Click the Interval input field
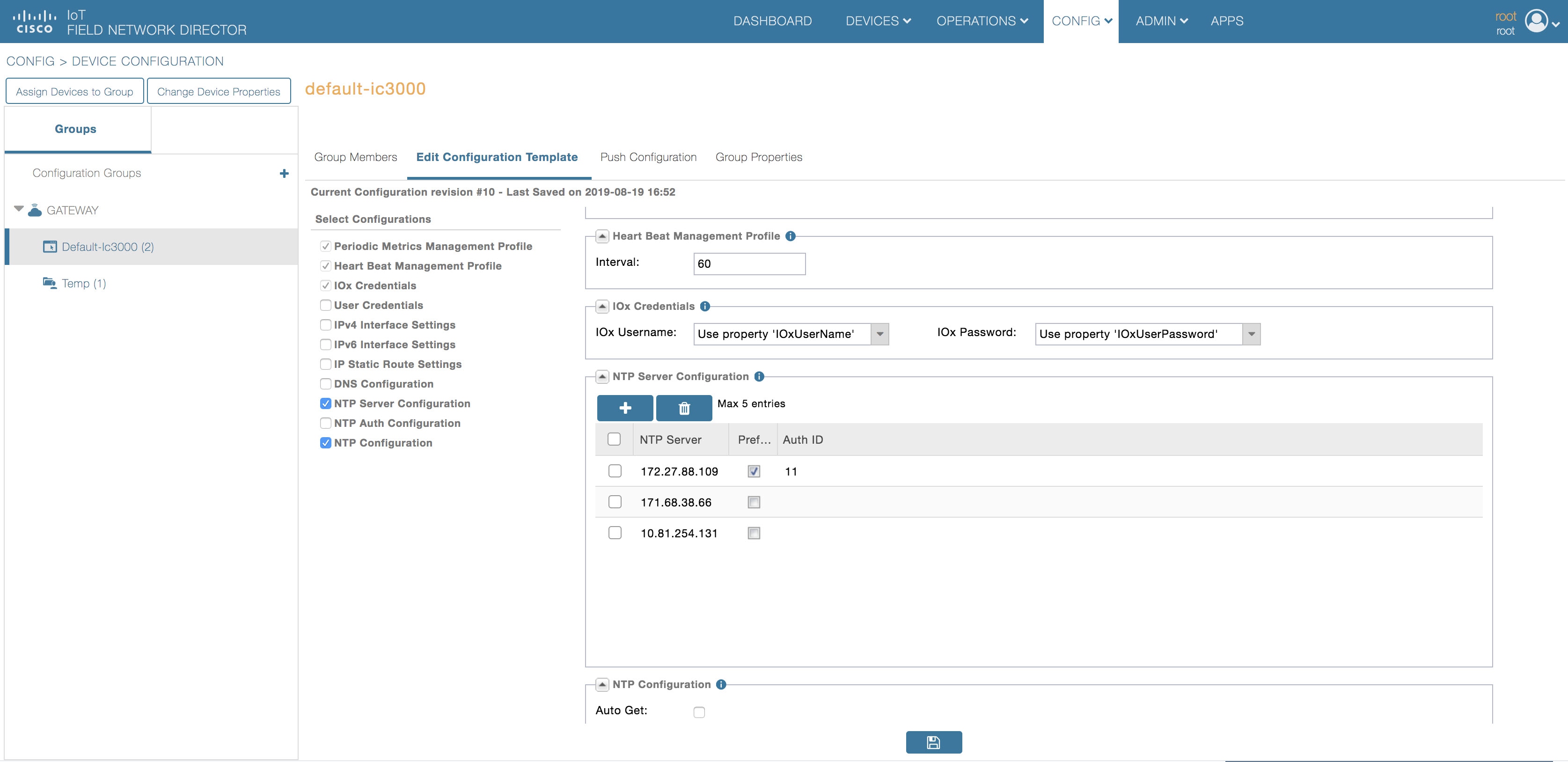The width and height of the screenshot is (1568, 762). coord(749,264)
